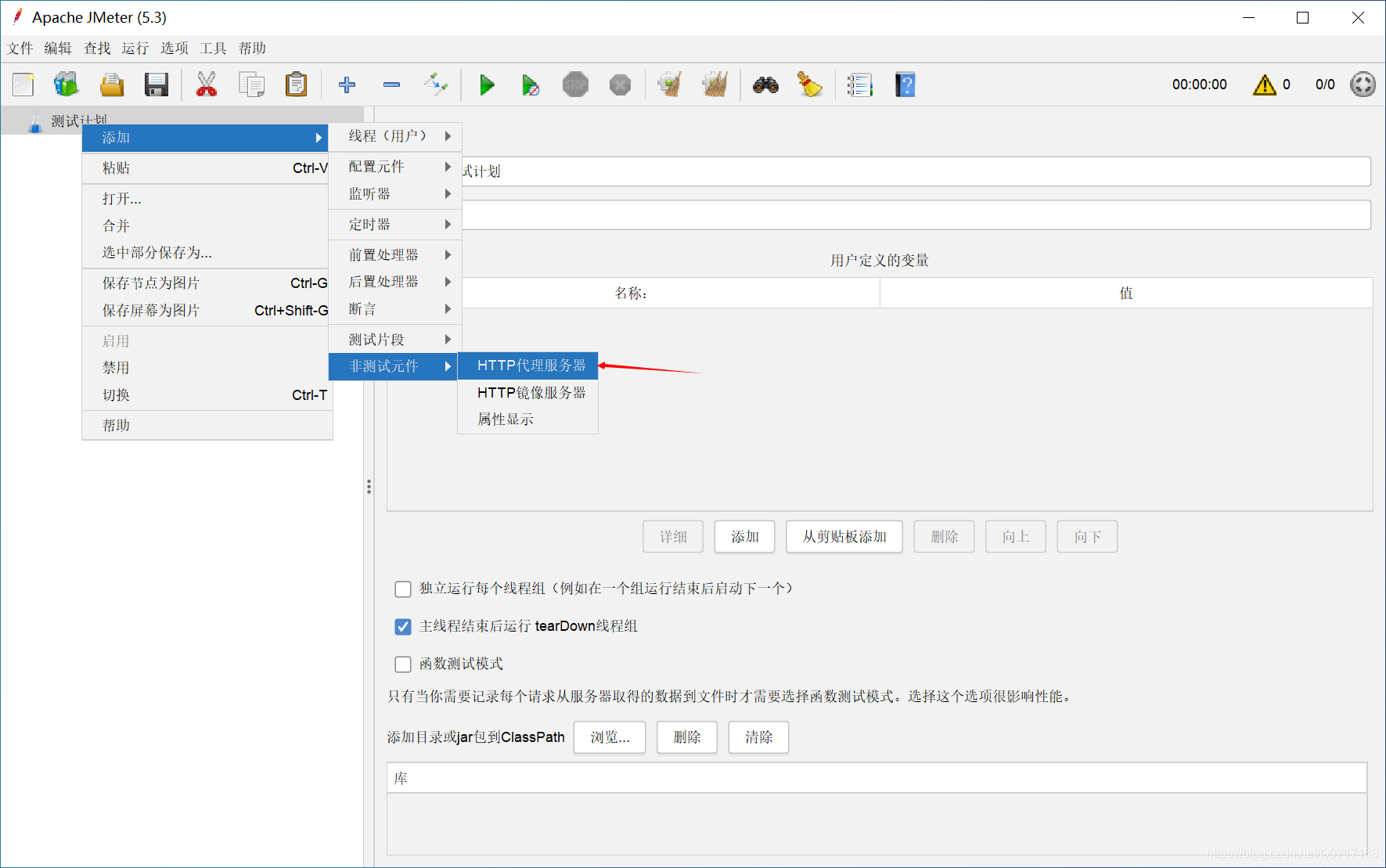Click the Paste clipboard icon
The image size is (1386, 868).
[297, 85]
